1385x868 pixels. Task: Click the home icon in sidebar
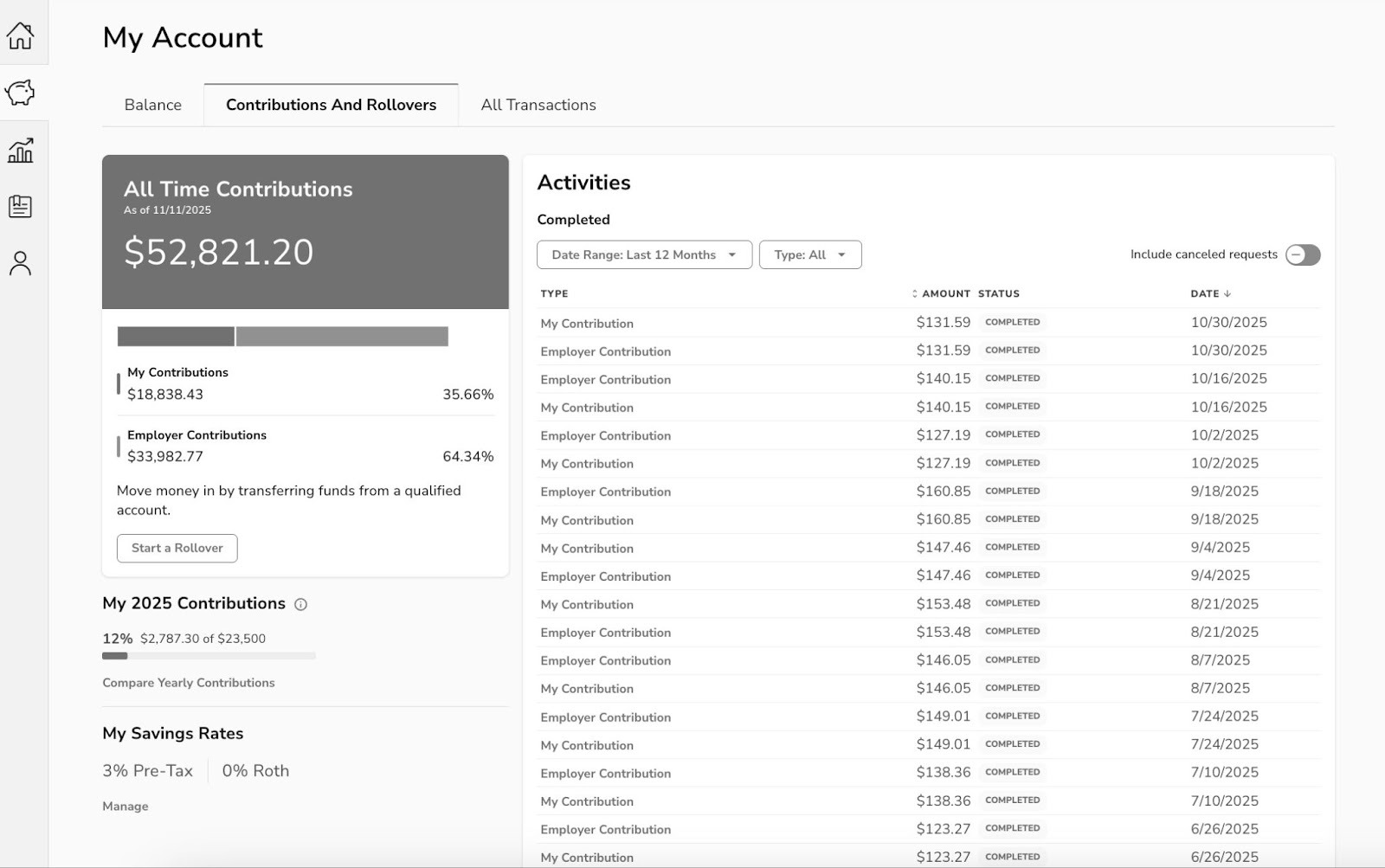20,35
